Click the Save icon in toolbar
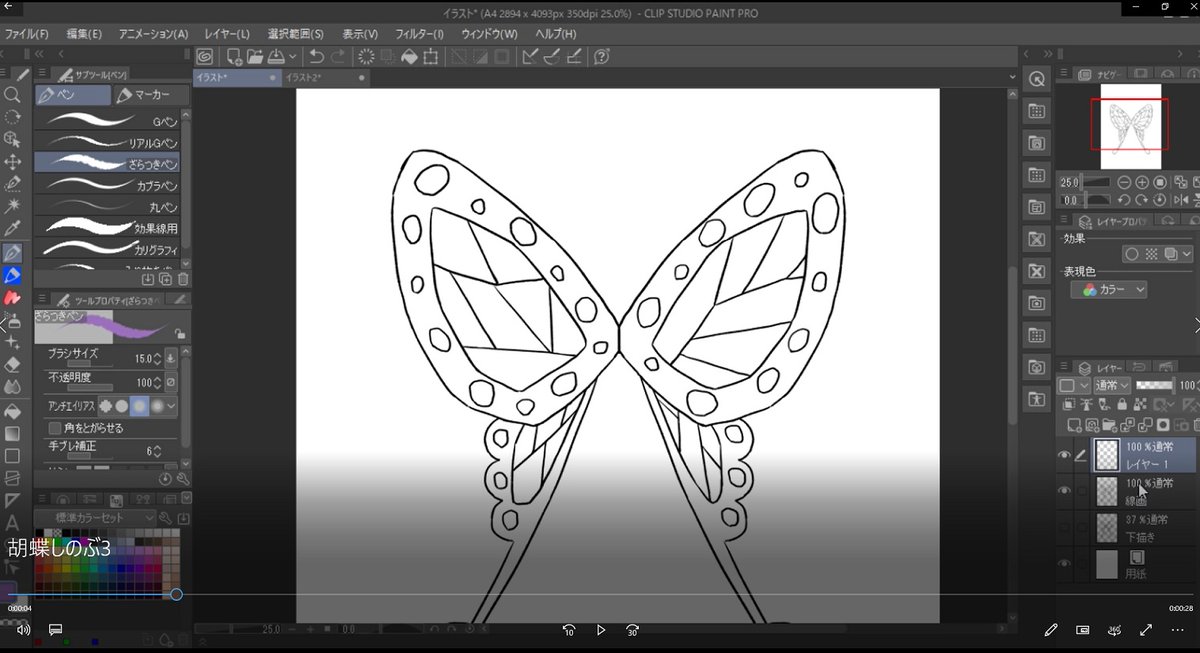 [x=276, y=56]
